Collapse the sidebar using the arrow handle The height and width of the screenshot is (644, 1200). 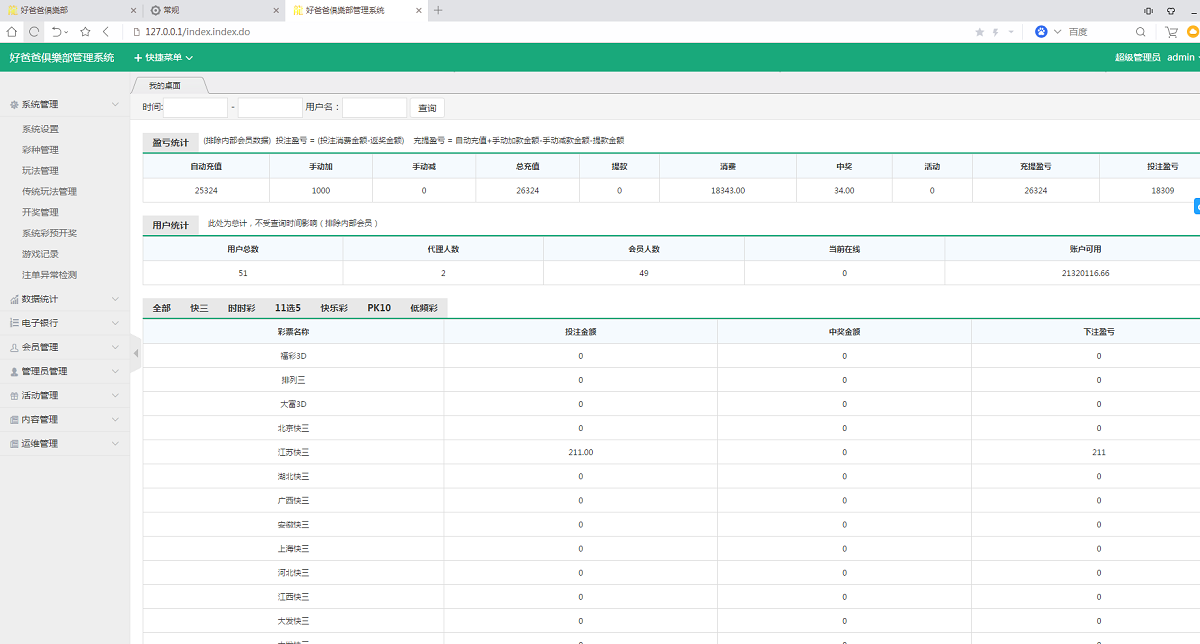click(x=136, y=353)
